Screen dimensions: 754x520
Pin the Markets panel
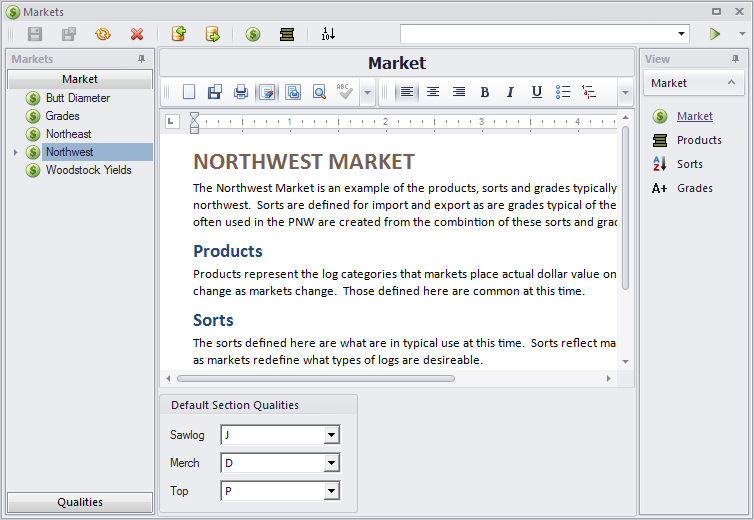(141, 59)
